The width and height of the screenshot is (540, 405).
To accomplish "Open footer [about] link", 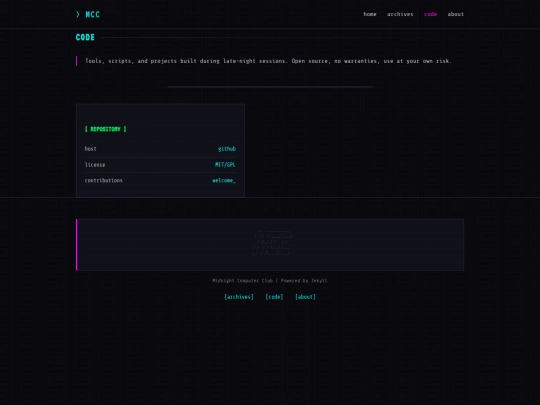I will point(305,297).
